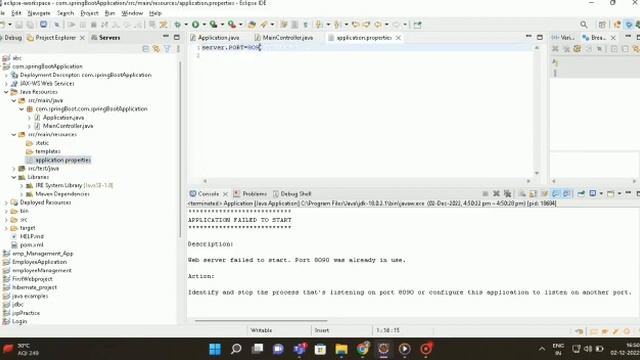Collapse the Java Resources tree node
This screenshot has height=360, width=640.
pos(6,92)
